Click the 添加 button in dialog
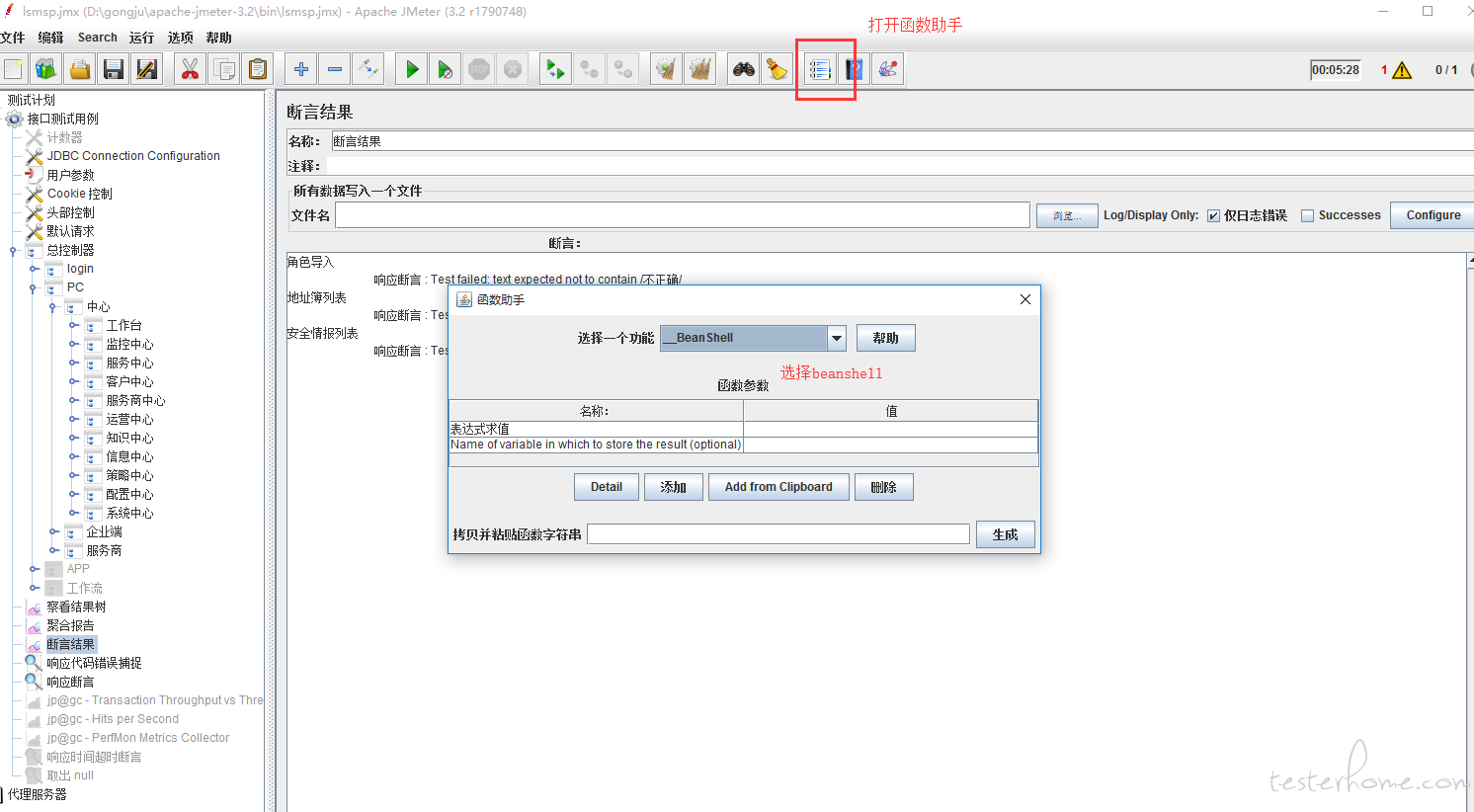Image resolution: width=1474 pixels, height=812 pixels. pos(674,487)
